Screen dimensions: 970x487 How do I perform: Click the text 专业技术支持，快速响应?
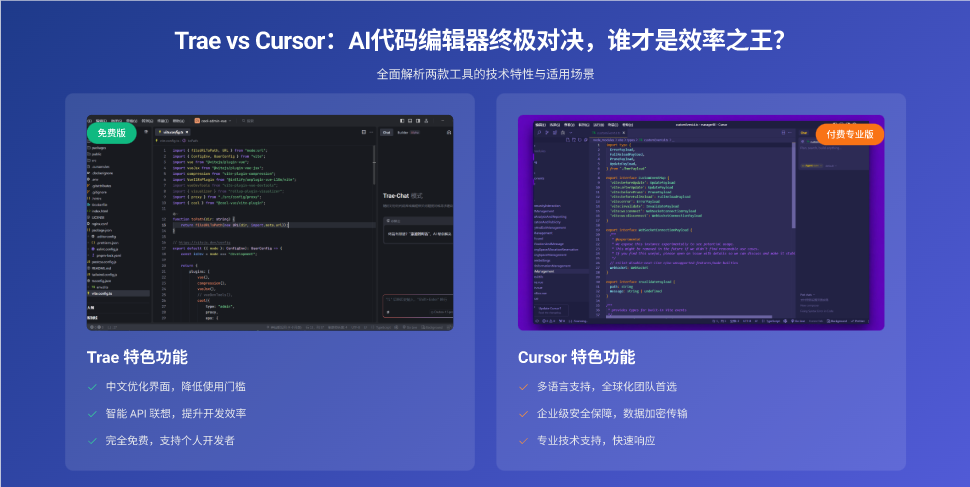pos(596,441)
